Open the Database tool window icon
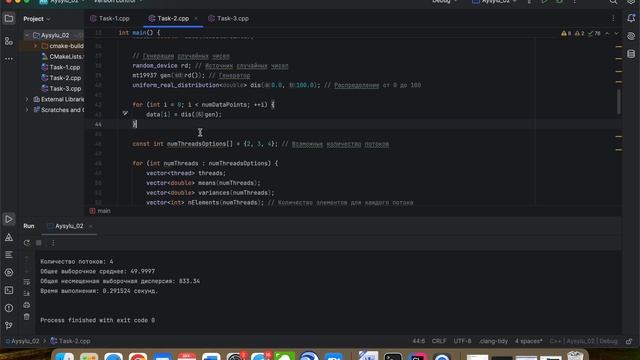This screenshot has width=640, height=360. pos(631,54)
